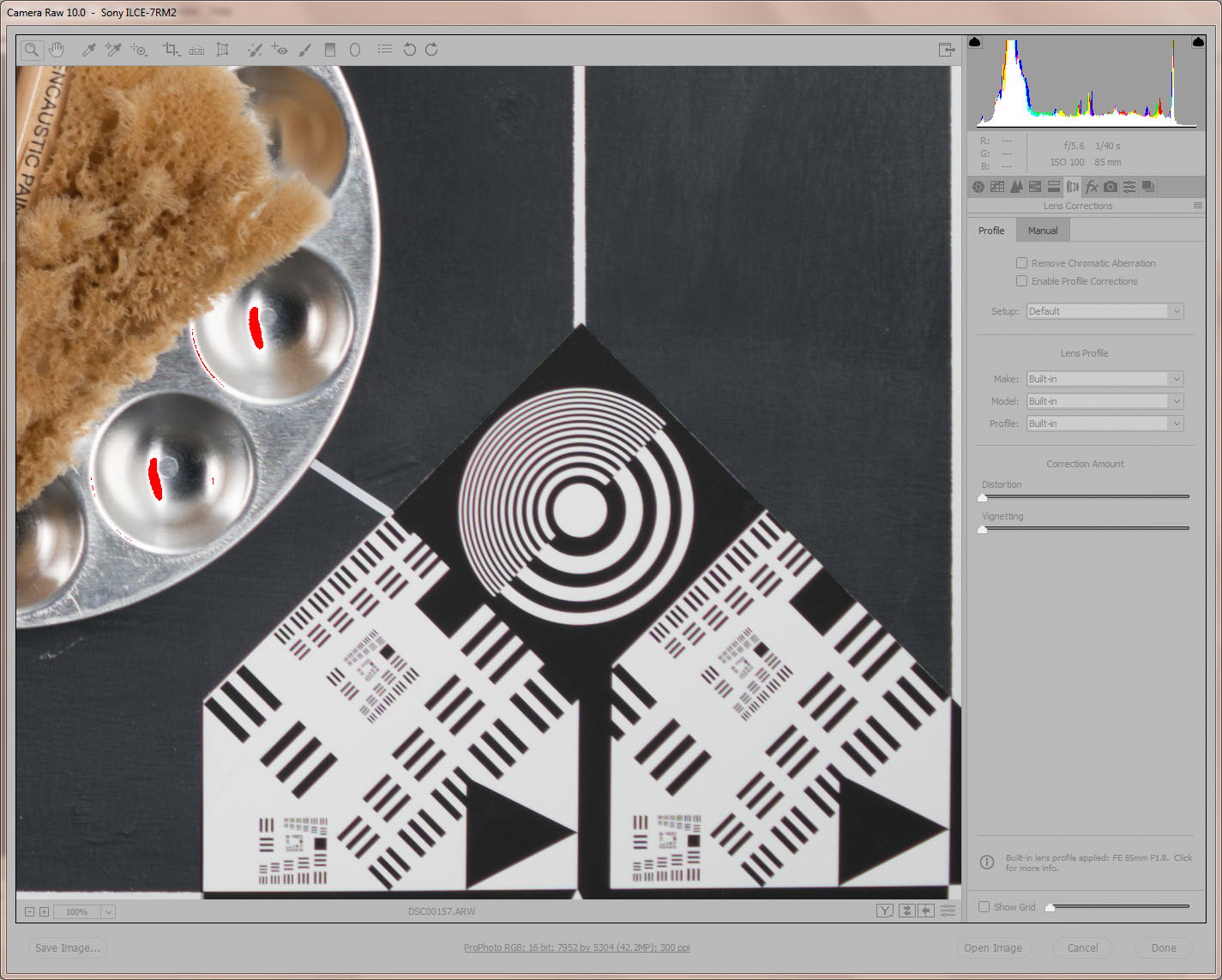Open the Lens Corrections panel menu
The width and height of the screenshot is (1222, 980).
[1197, 206]
